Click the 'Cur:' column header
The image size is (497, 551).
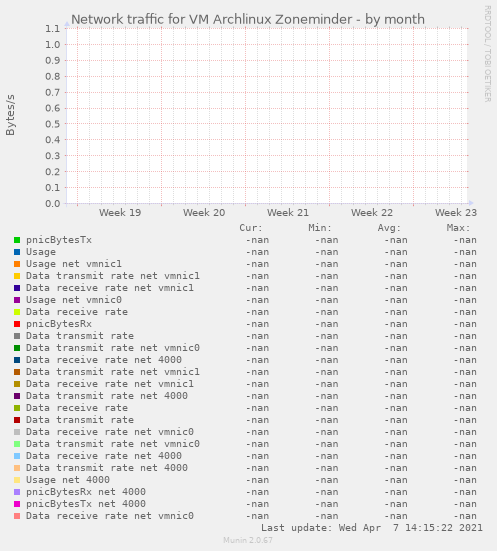[x=251, y=228]
